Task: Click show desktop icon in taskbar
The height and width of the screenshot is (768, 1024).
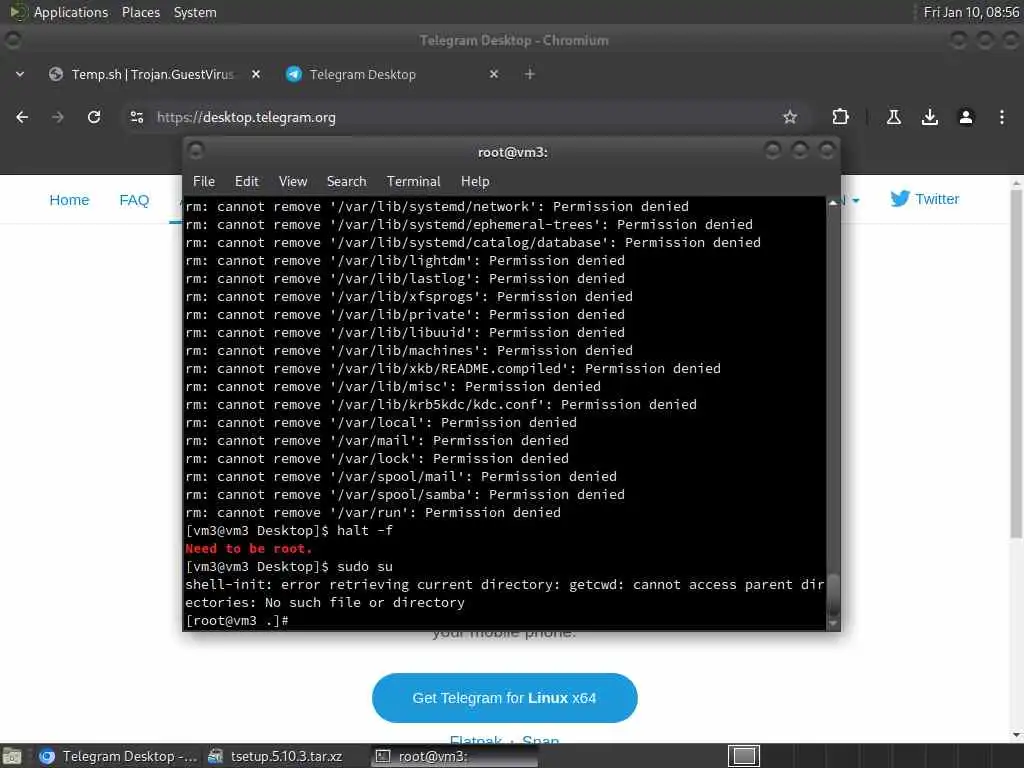Action: coord(12,756)
